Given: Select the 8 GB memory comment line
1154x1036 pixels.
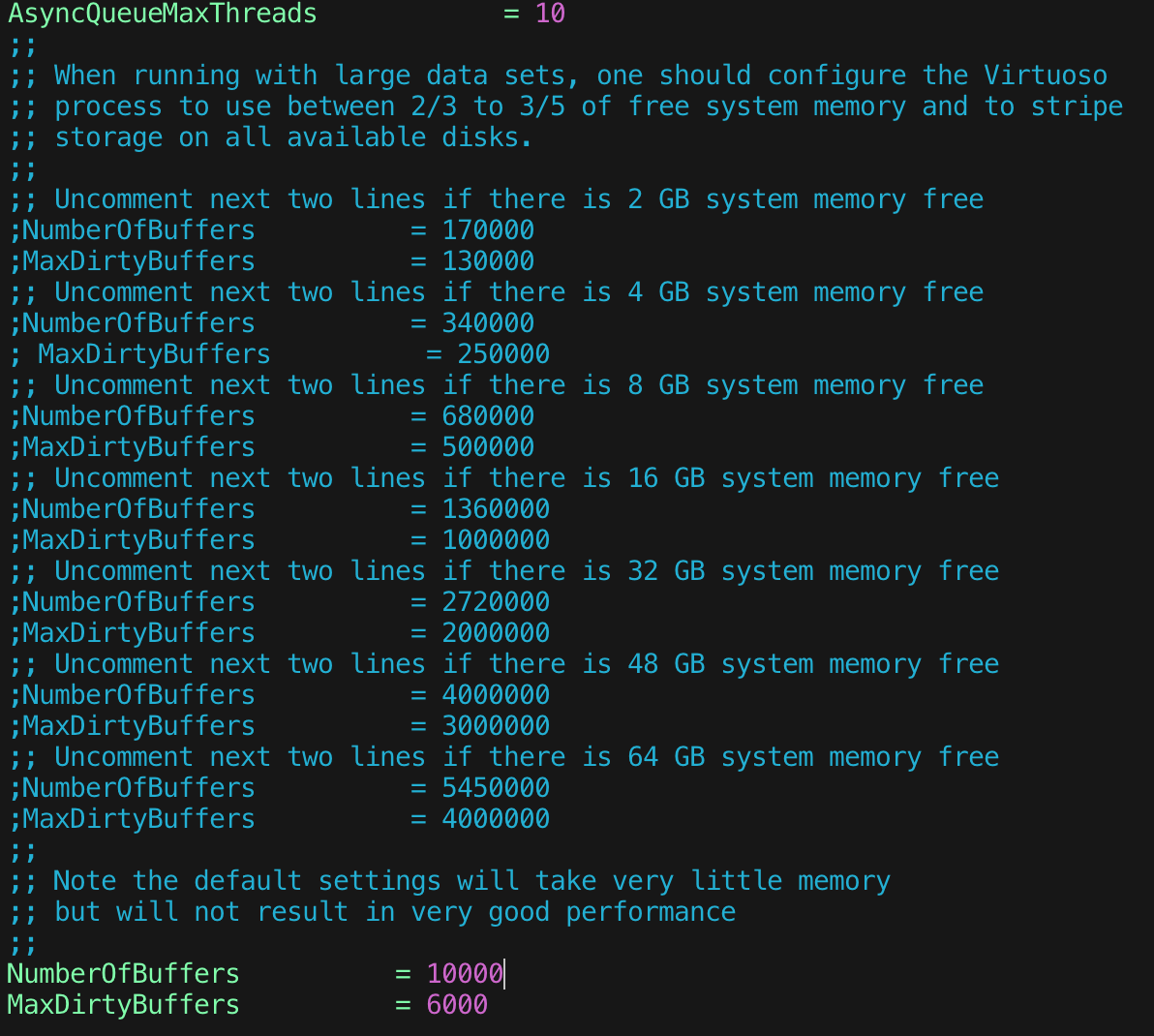Looking at the screenshot, I should click(x=484, y=384).
